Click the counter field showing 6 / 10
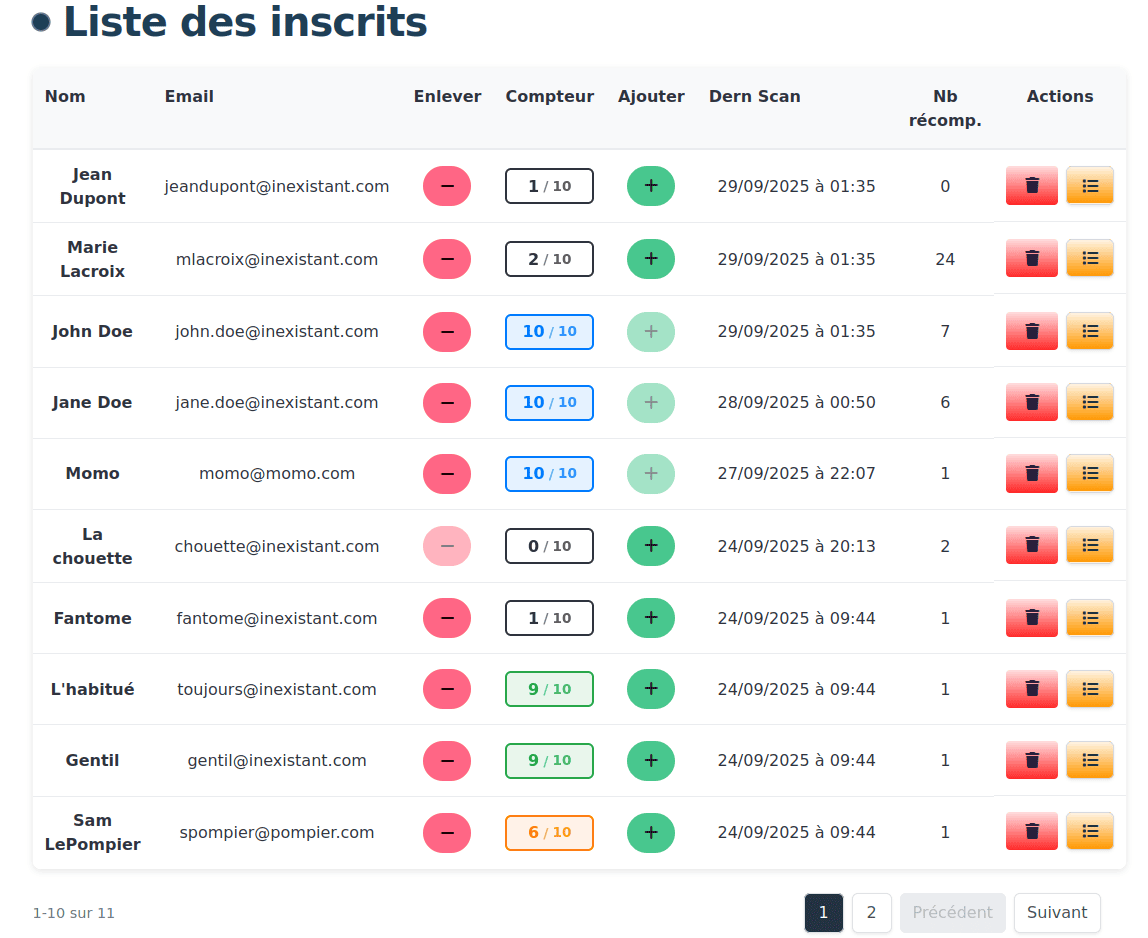 pyautogui.click(x=549, y=832)
